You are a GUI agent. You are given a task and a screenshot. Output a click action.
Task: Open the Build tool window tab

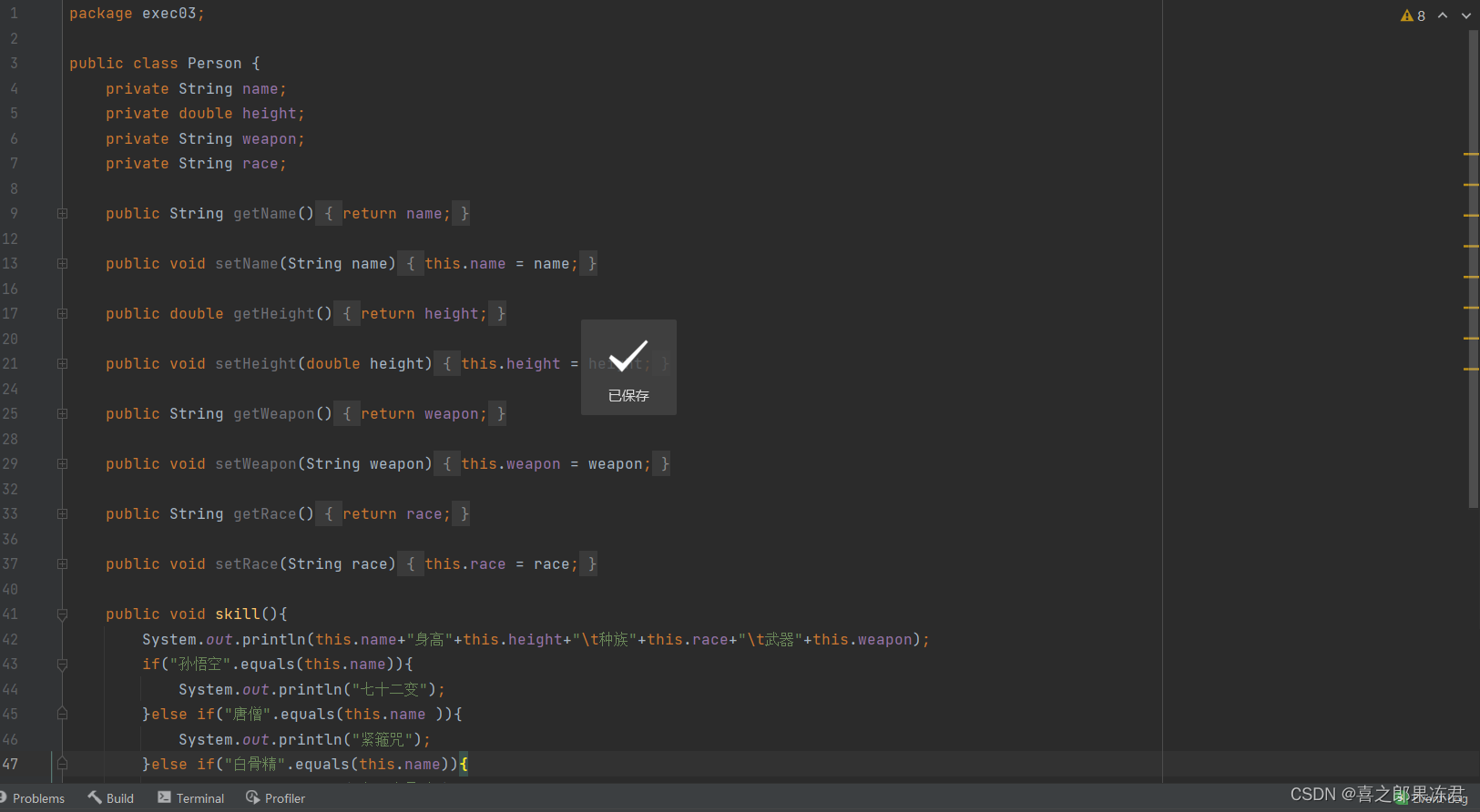111,798
